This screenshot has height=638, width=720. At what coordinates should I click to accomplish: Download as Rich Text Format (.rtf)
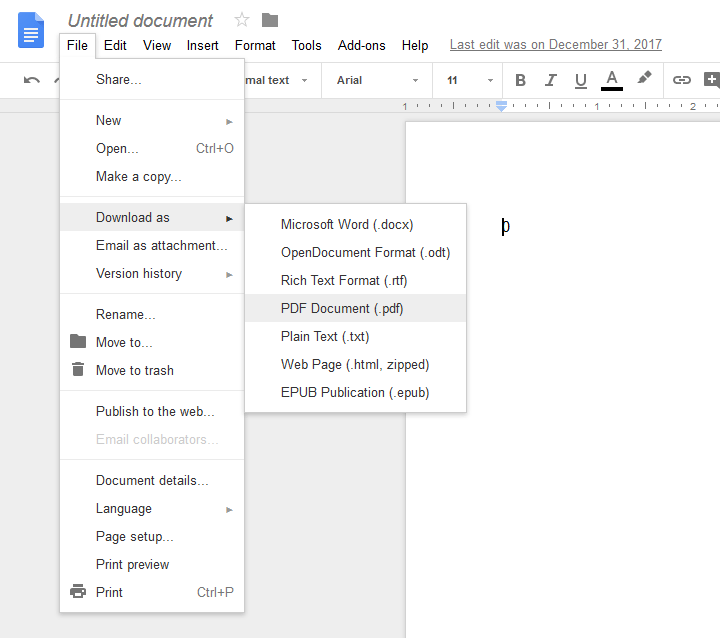pos(355,280)
